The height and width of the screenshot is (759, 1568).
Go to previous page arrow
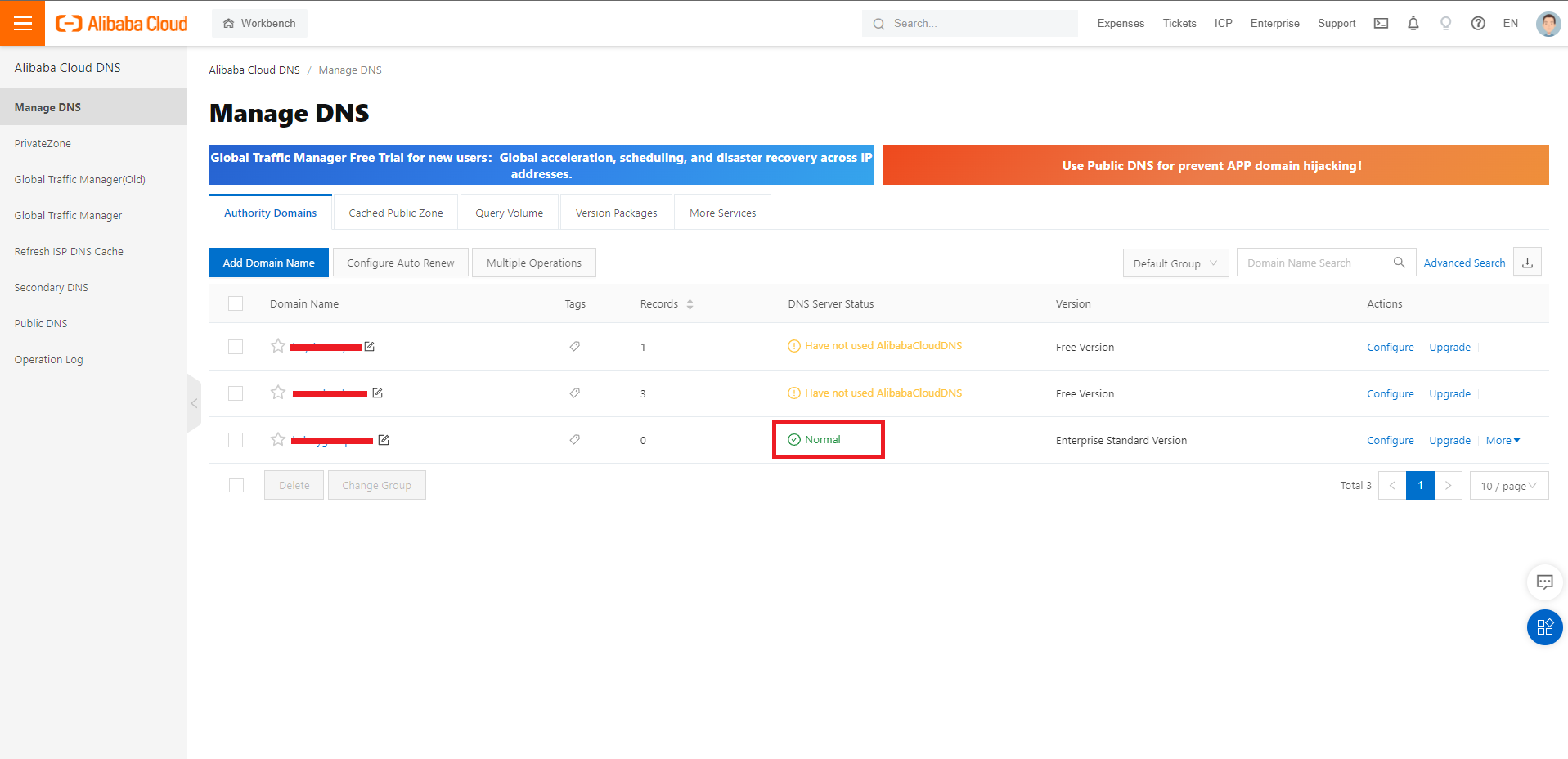coord(1392,486)
